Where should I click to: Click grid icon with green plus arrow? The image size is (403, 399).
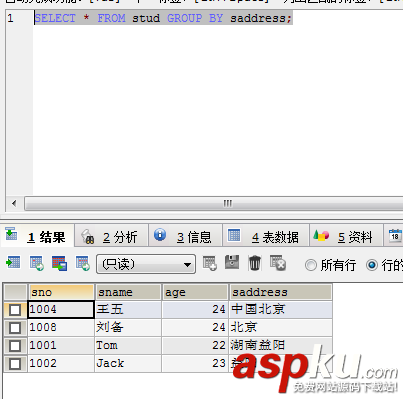pyautogui.click(x=36, y=263)
